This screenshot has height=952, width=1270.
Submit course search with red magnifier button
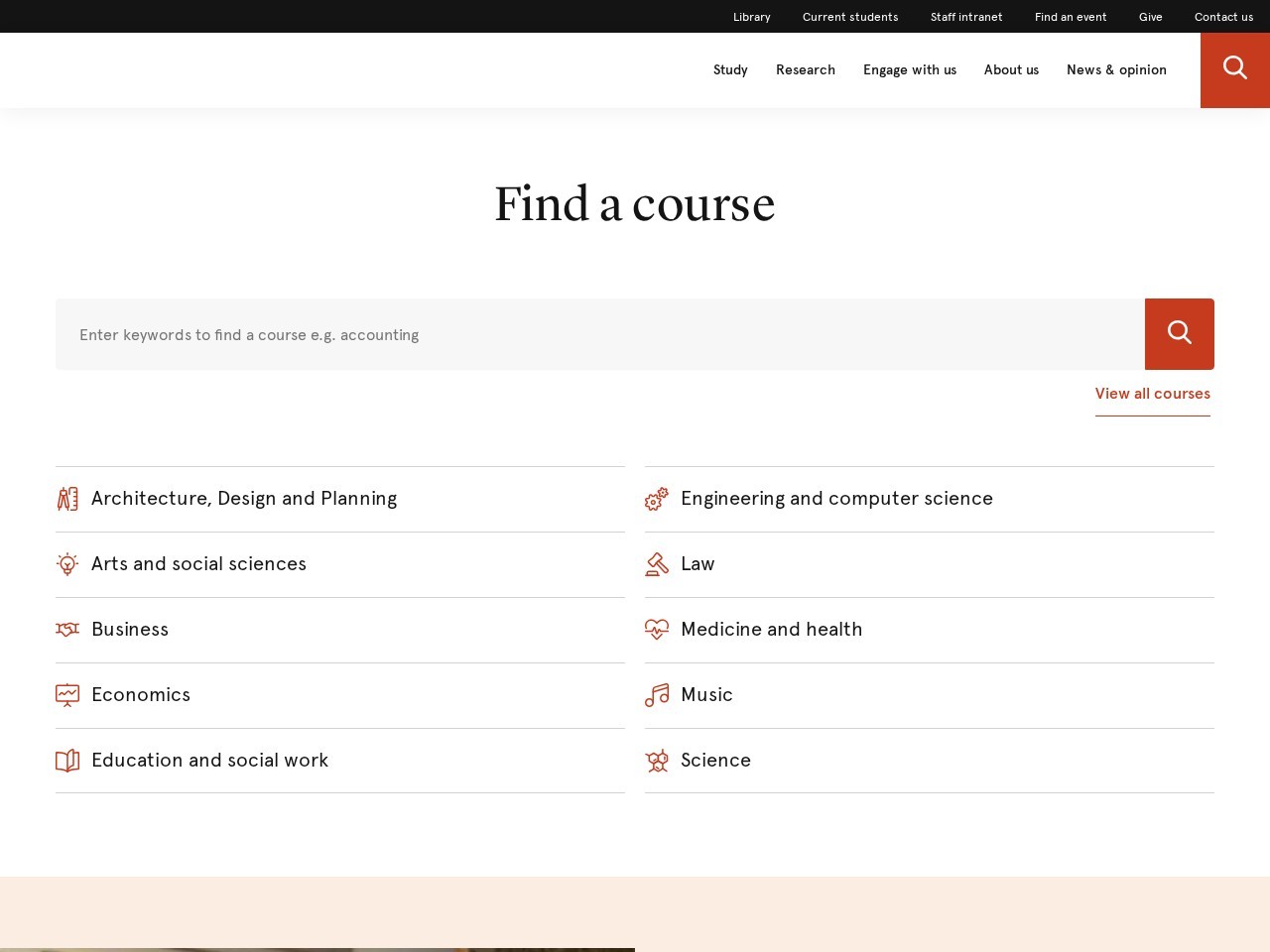pyautogui.click(x=1180, y=334)
